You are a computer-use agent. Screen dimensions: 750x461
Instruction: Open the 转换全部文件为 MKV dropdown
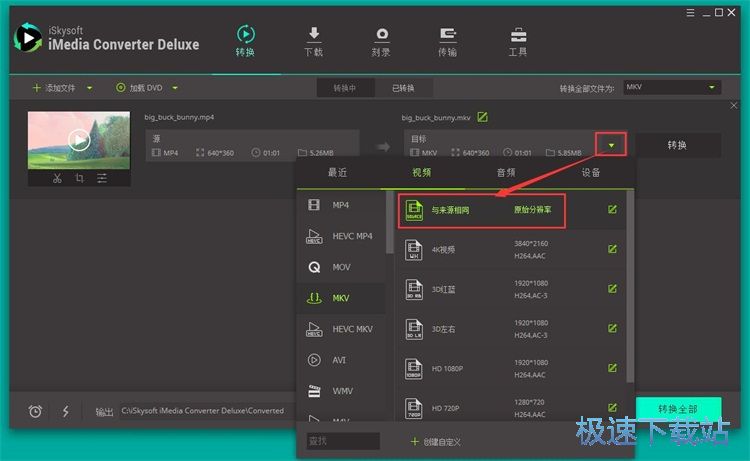pyautogui.click(x=672, y=87)
